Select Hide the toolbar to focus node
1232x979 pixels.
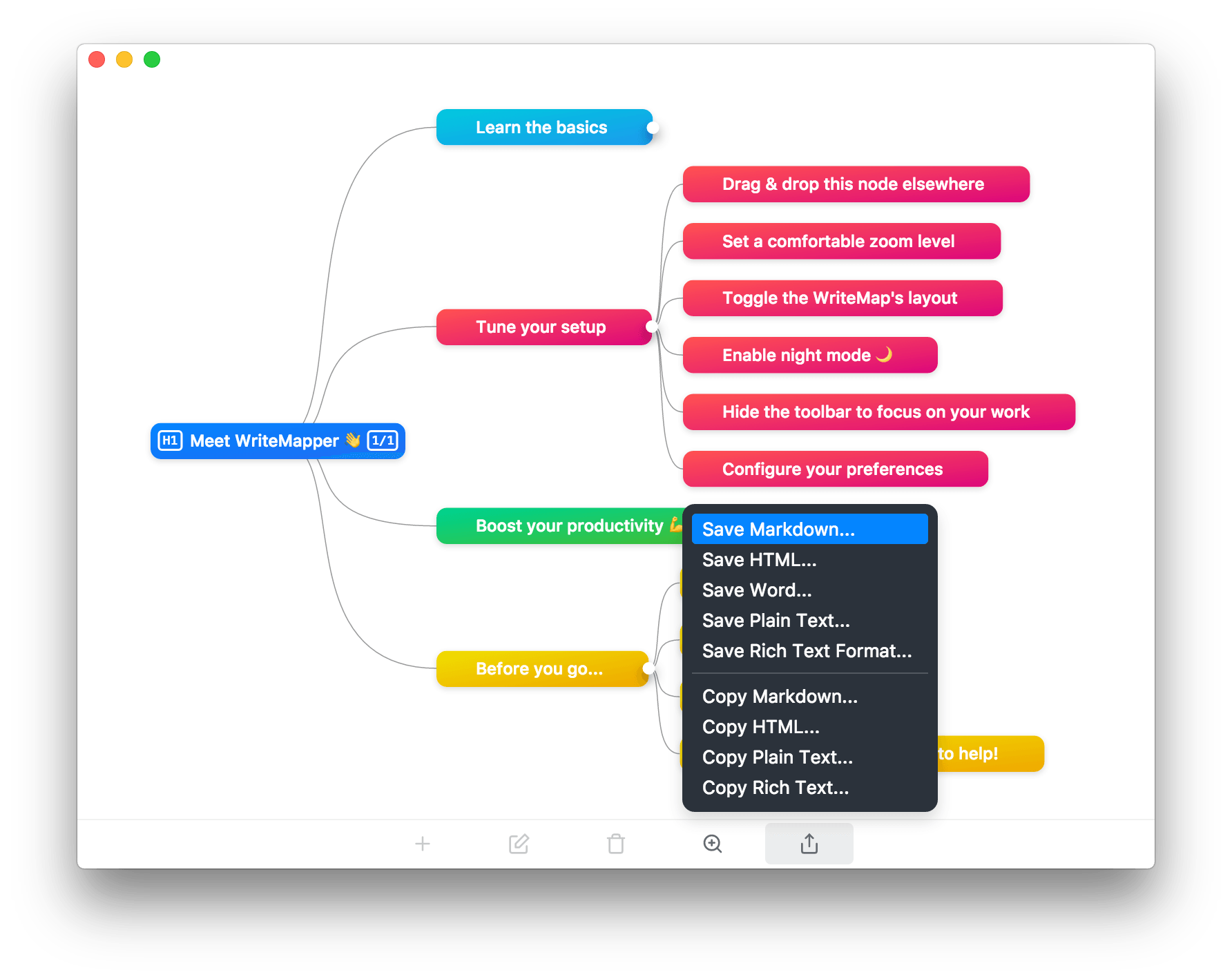coord(879,412)
